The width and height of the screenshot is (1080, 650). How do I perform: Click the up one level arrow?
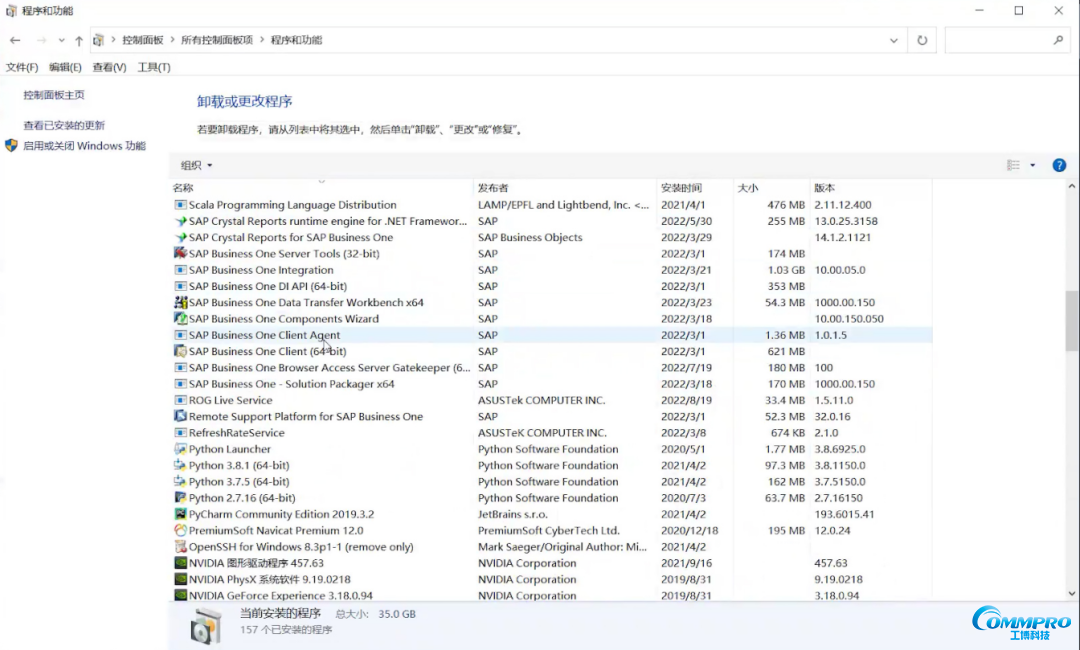(79, 40)
